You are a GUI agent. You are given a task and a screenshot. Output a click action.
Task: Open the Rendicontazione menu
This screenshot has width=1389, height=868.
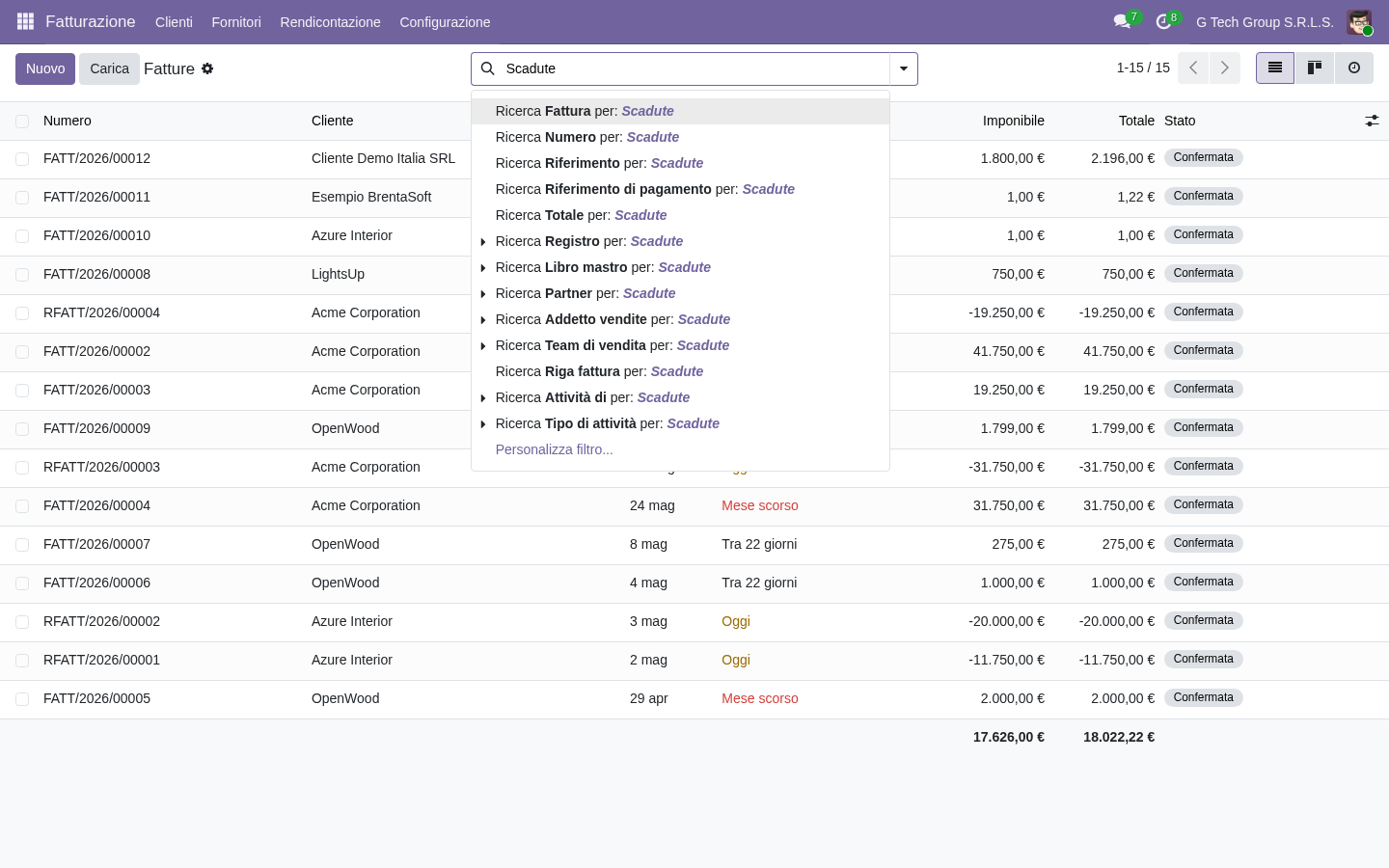click(330, 22)
